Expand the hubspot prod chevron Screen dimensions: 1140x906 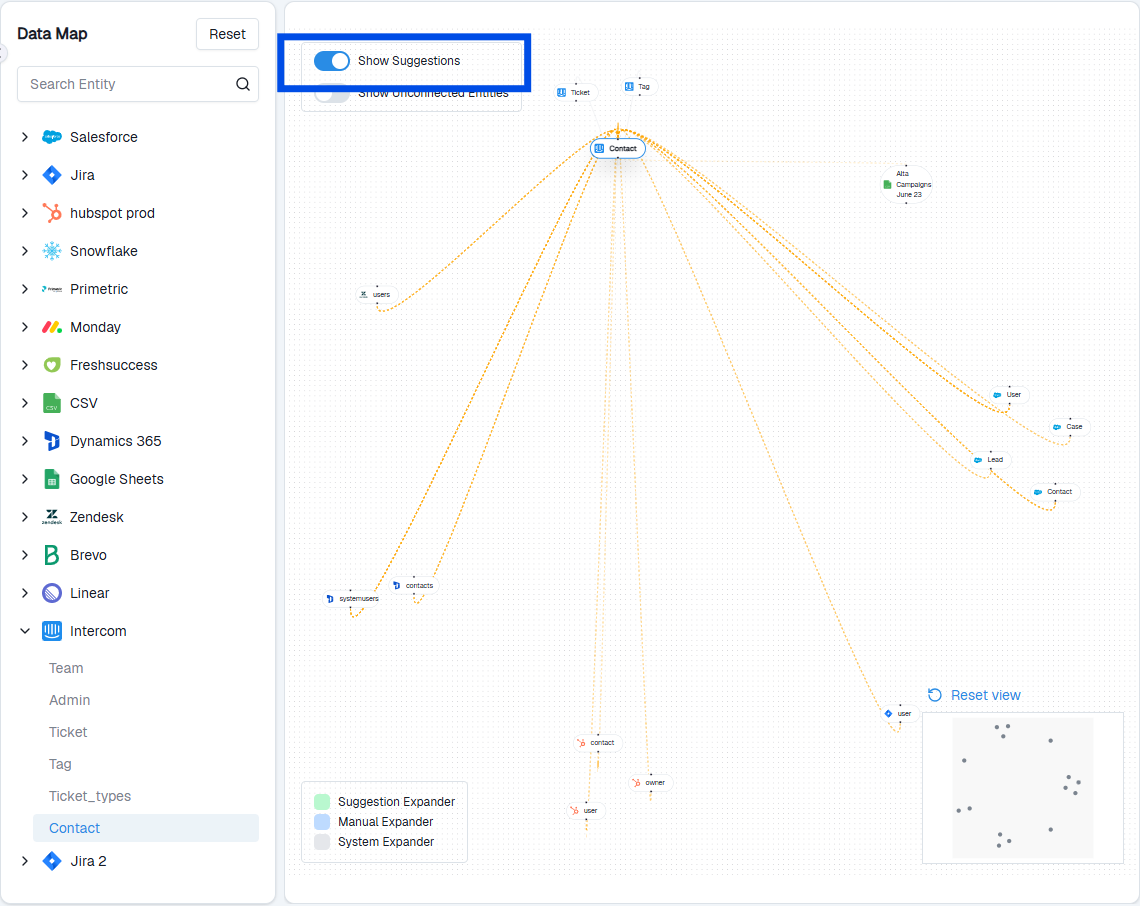coord(25,213)
